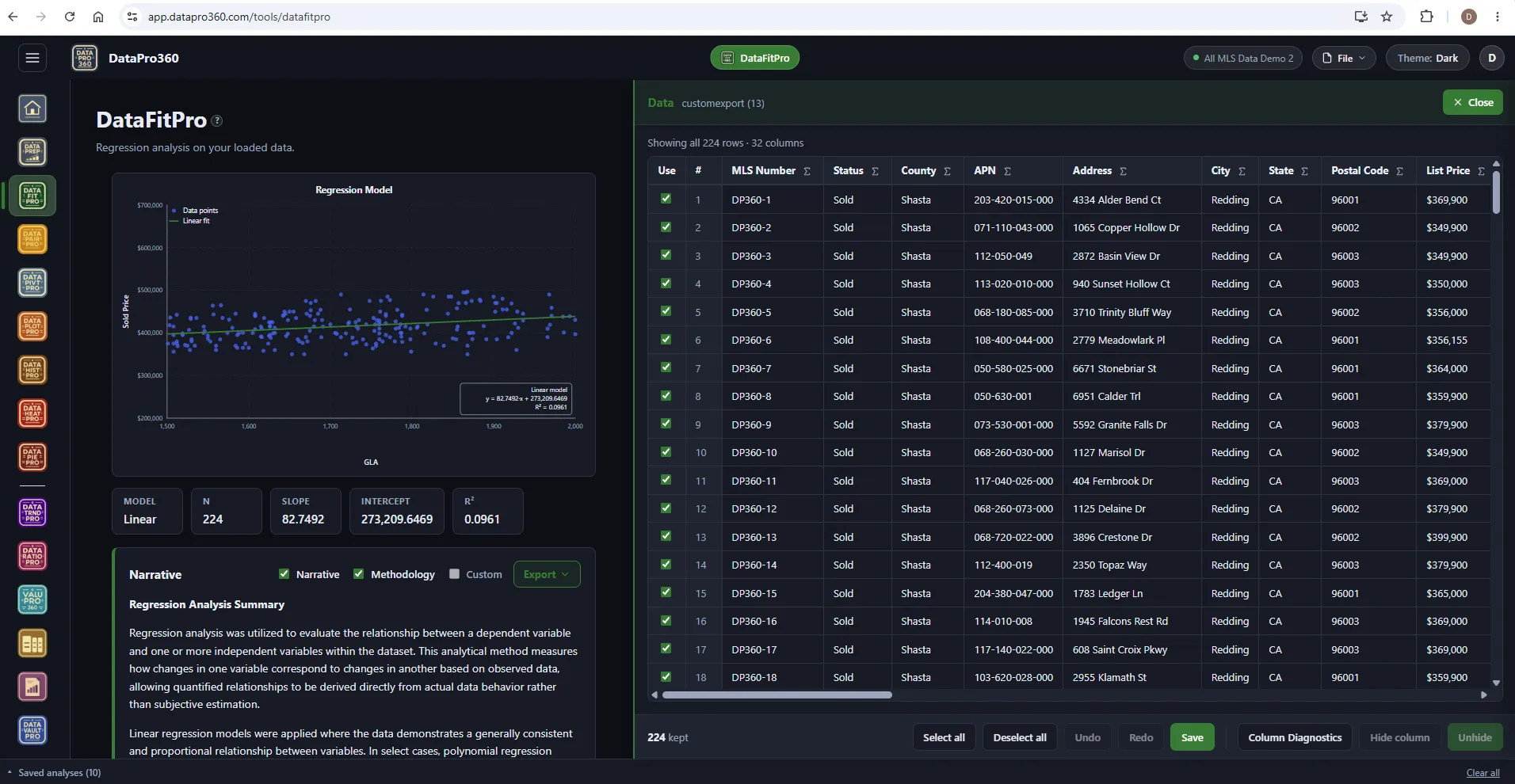Open Data Pivot Pro tool
The height and width of the screenshot is (784, 1515).
pos(32,283)
